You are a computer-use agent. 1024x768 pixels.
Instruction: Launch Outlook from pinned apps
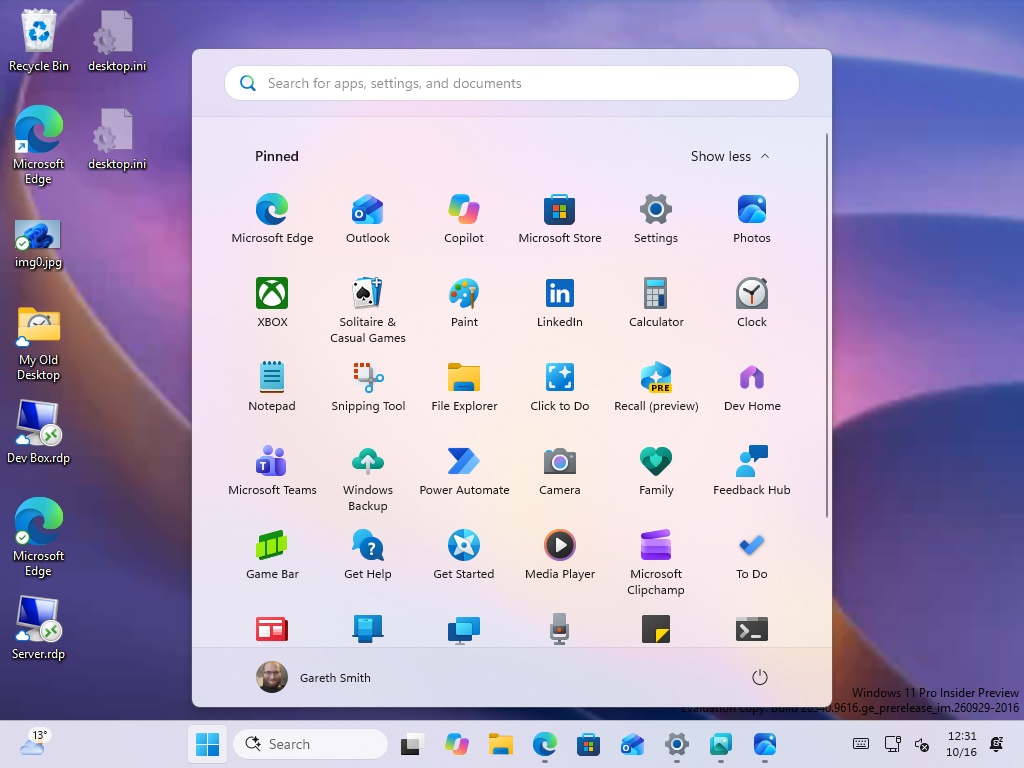coord(368,219)
